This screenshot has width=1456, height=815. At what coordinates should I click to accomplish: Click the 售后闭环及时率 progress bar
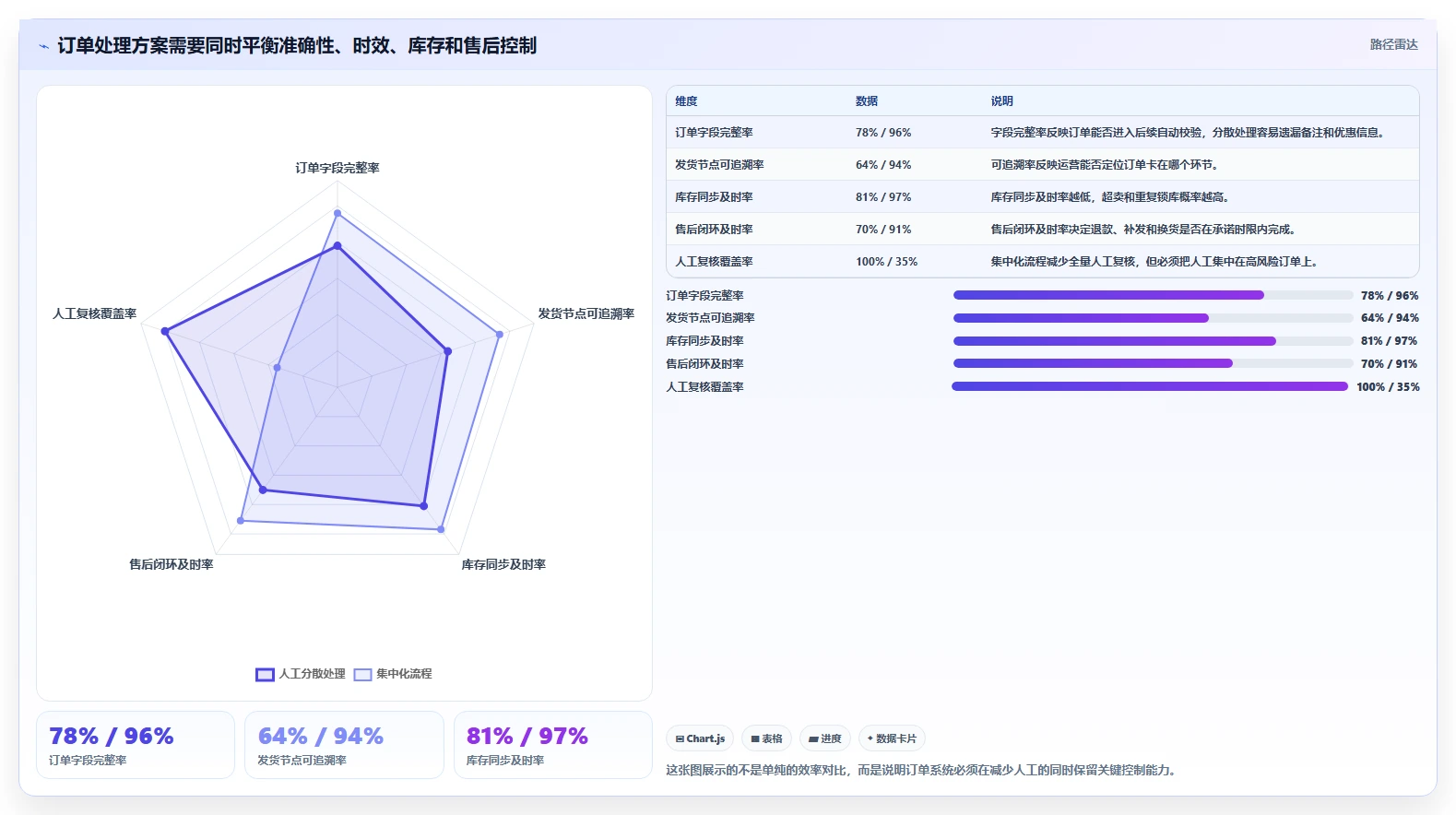[x=1153, y=363]
